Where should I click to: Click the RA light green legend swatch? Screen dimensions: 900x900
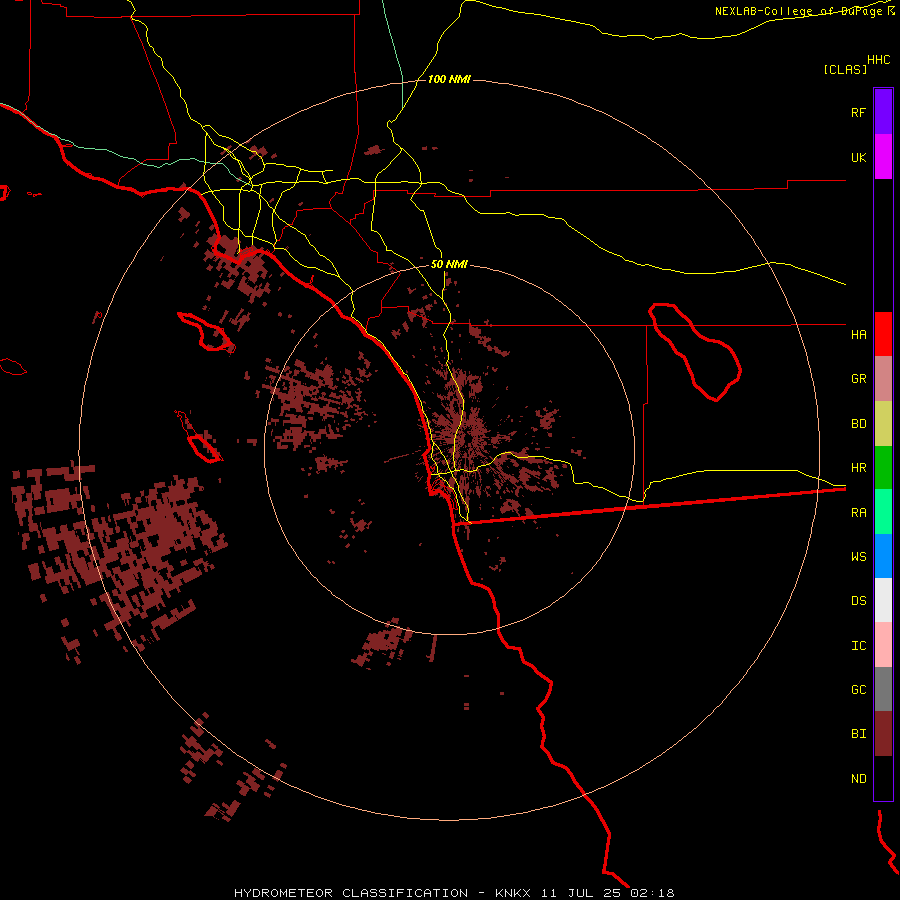click(883, 512)
